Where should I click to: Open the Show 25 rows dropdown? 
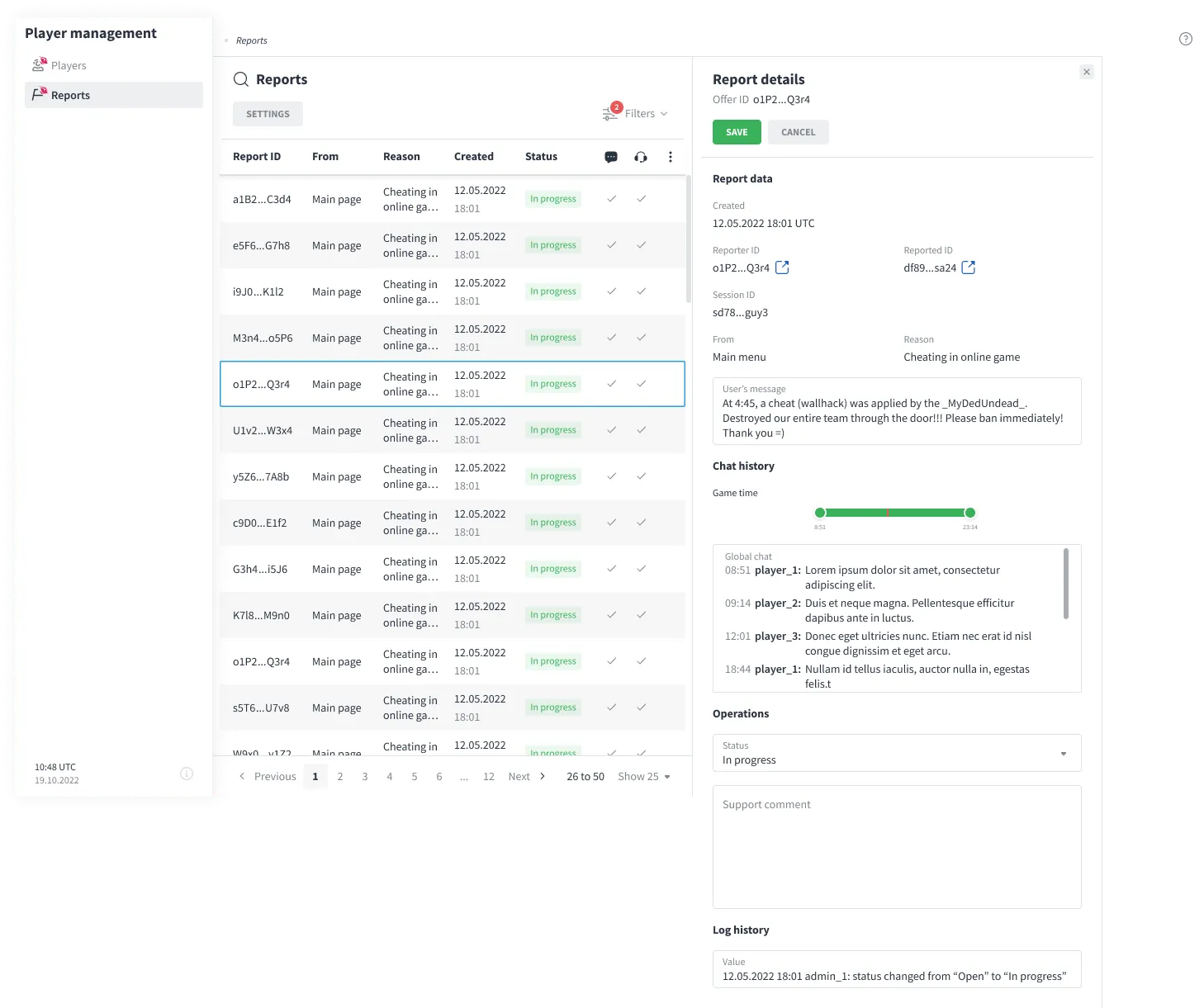(x=644, y=777)
